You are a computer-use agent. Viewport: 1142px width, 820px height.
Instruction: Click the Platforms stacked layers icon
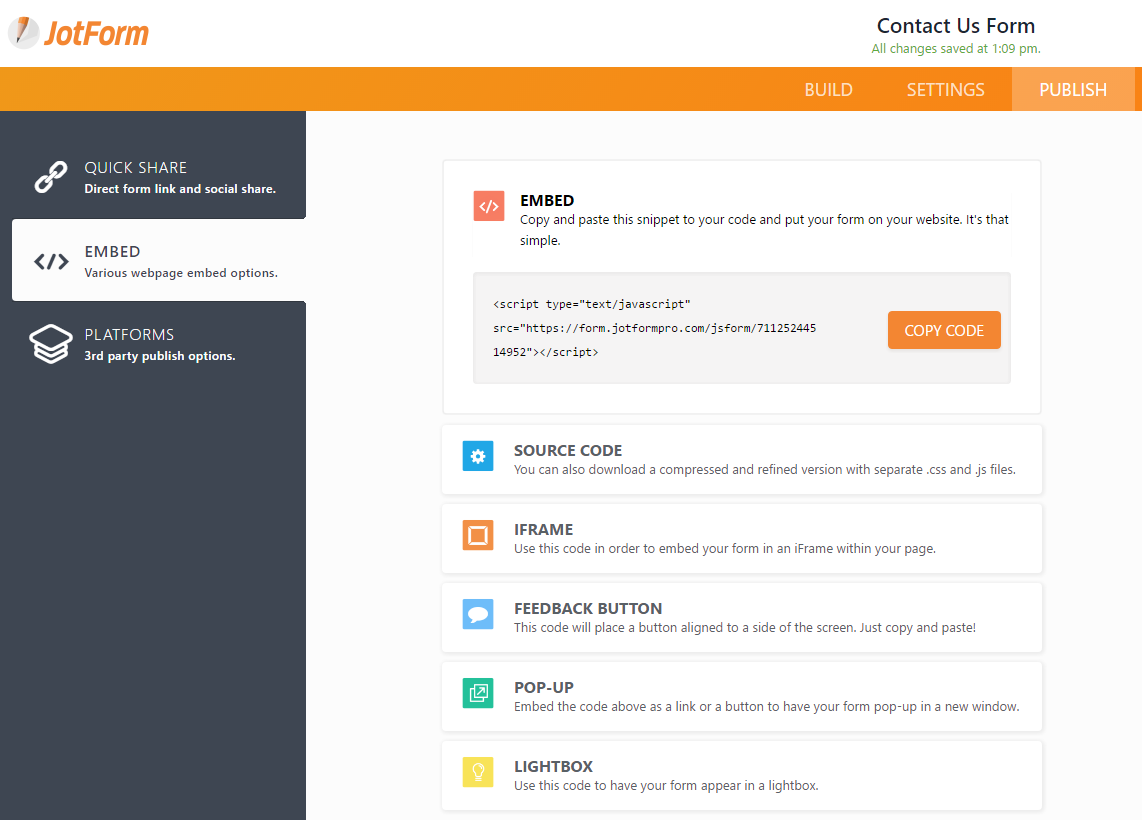pos(51,344)
